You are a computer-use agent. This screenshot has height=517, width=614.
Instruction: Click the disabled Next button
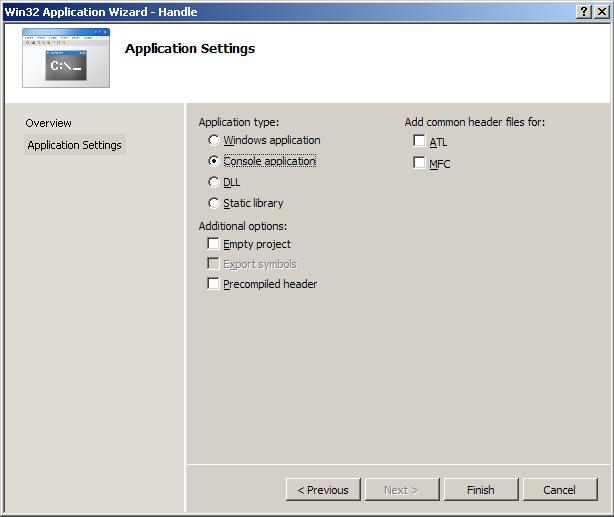coord(402,490)
